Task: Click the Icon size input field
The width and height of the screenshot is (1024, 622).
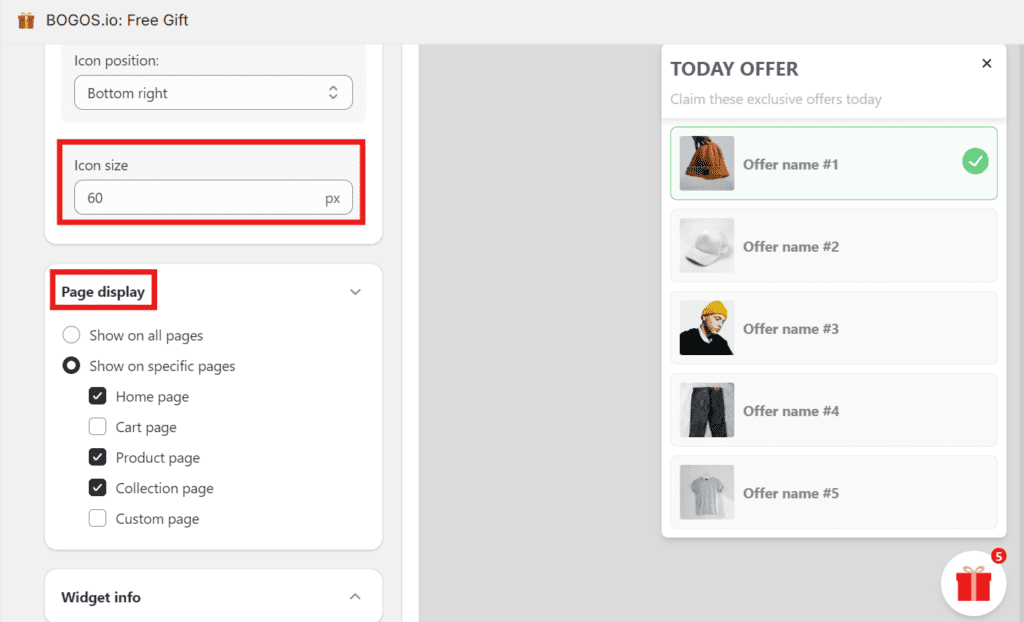Action: (x=200, y=198)
